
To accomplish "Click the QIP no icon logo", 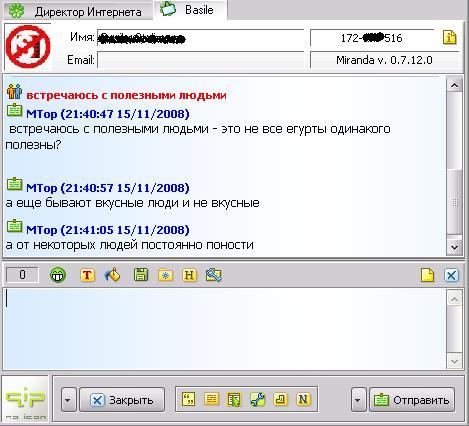I will coord(25,399).
